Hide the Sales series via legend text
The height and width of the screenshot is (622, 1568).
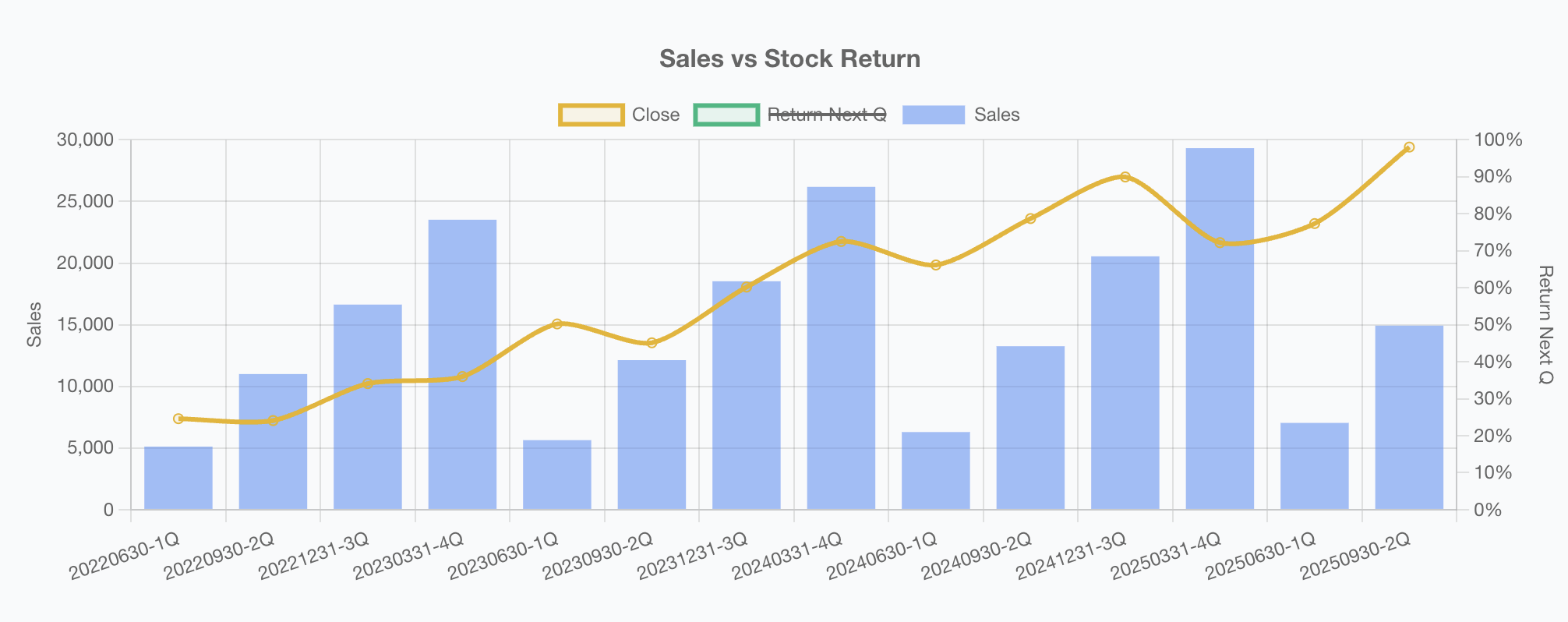[997, 115]
